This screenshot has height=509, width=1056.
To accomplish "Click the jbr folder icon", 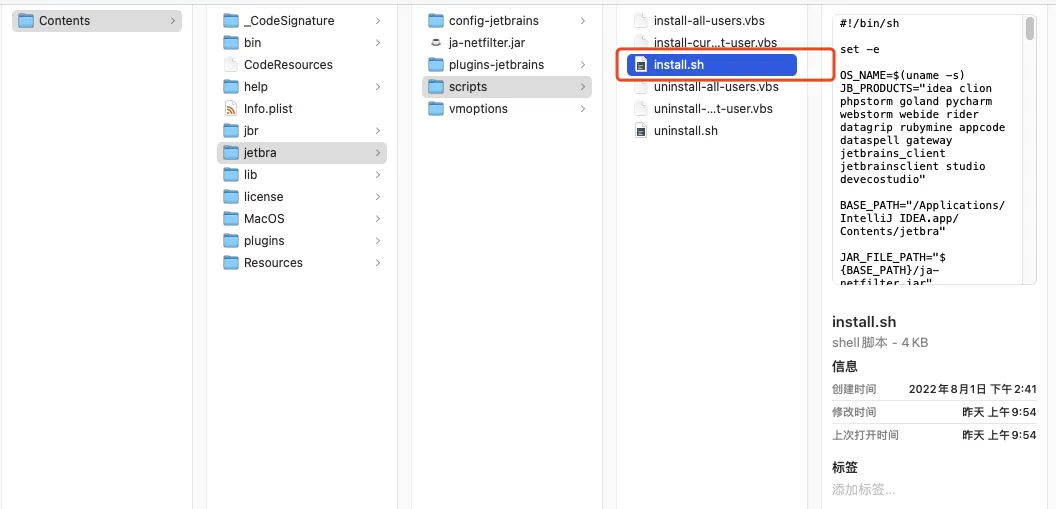I will [x=231, y=131].
